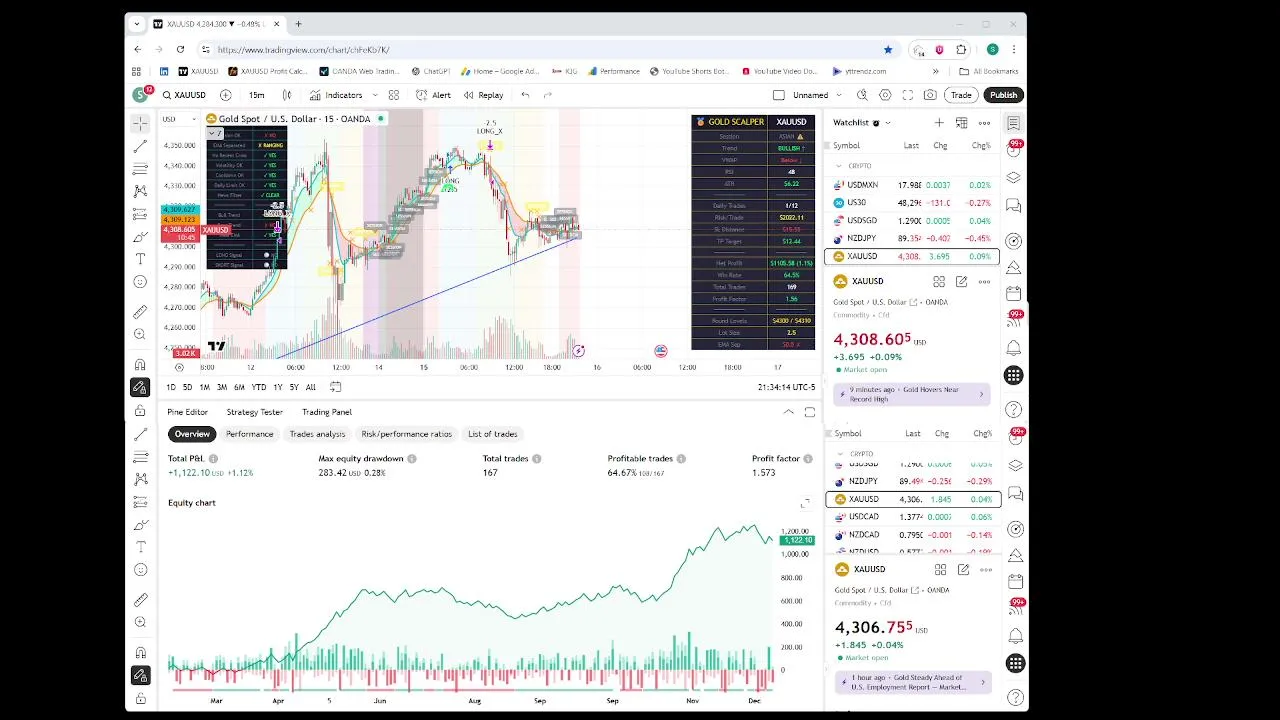This screenshot has width=1280, height=720.
Task: Switch to the Pine Editor tab
Action: [x=187, y=412]
